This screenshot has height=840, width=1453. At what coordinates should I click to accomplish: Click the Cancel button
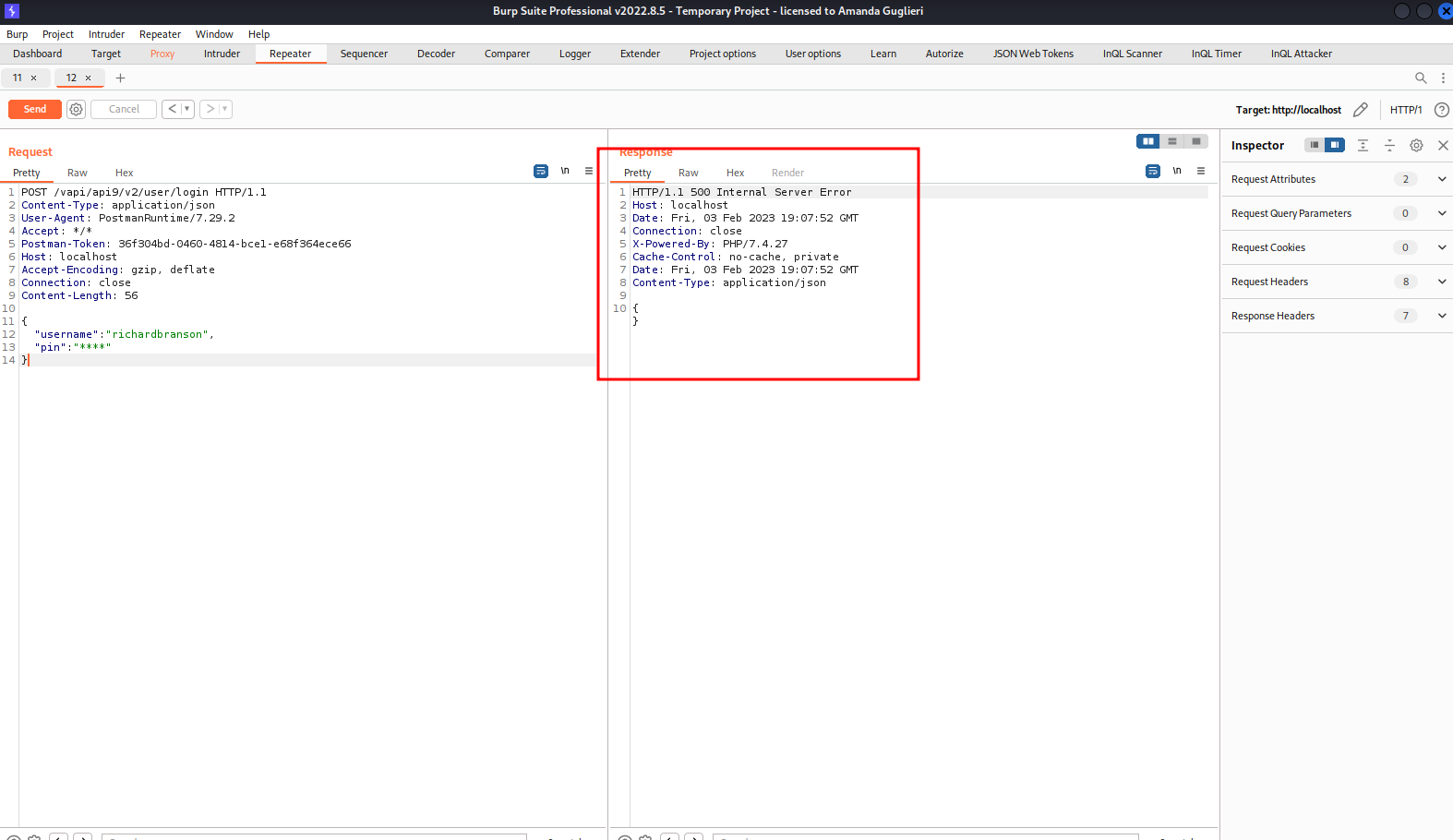click(x=124, y=109)
